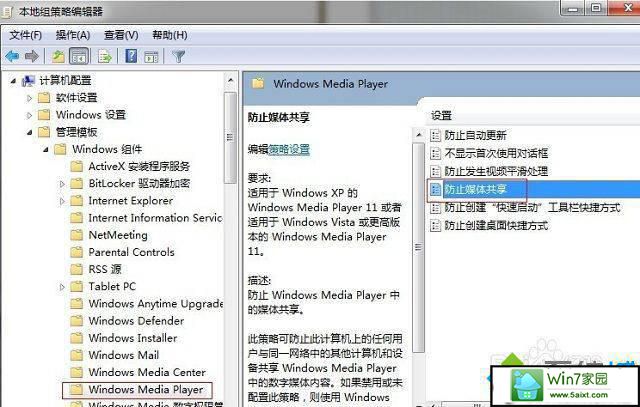Select the 防止媒体共享 policy
Viewport: 640px width, 407px height.
(x=475, y=189)
